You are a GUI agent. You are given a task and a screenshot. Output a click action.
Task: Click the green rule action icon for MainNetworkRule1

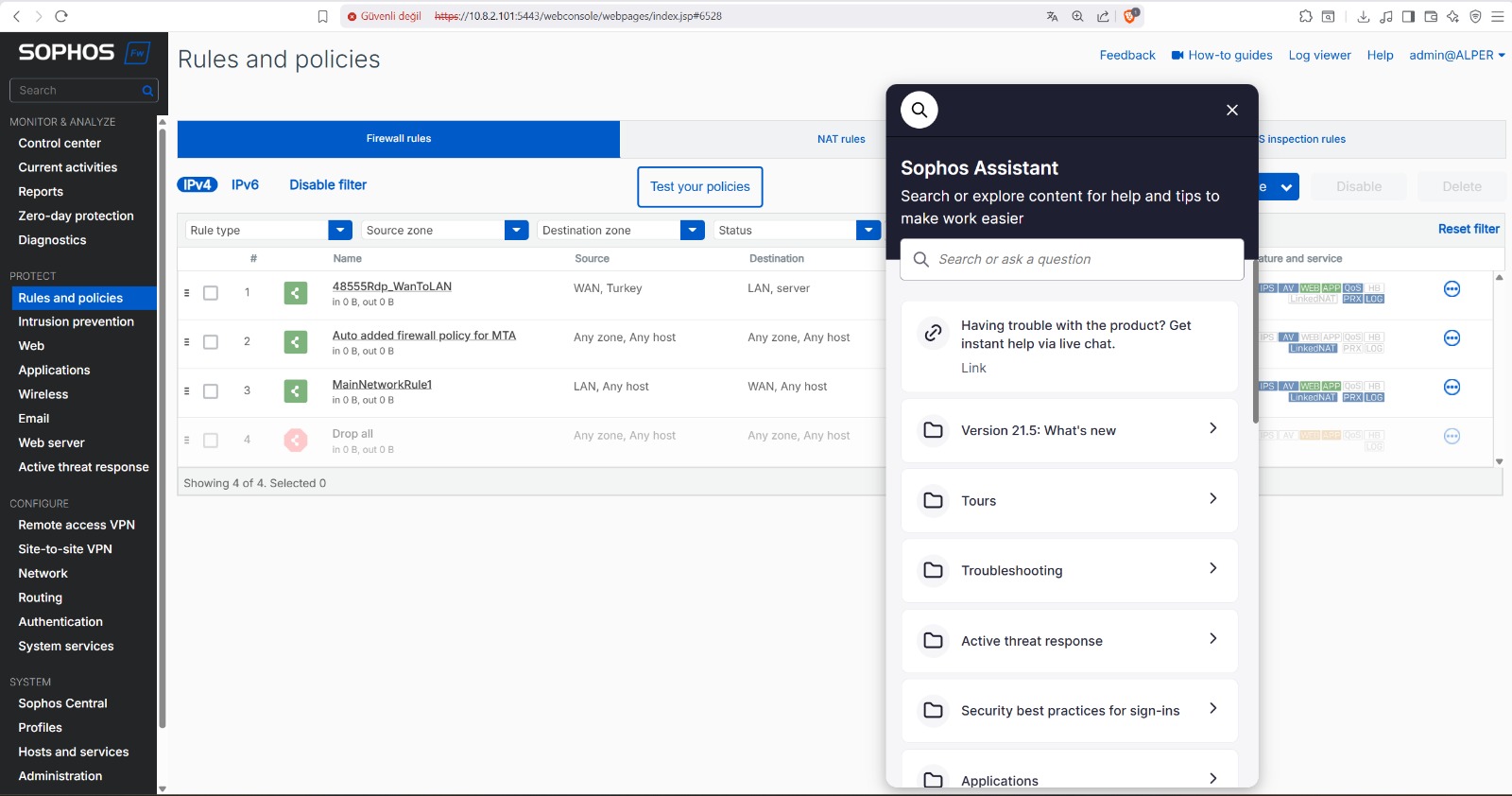(x=296, y=391)
